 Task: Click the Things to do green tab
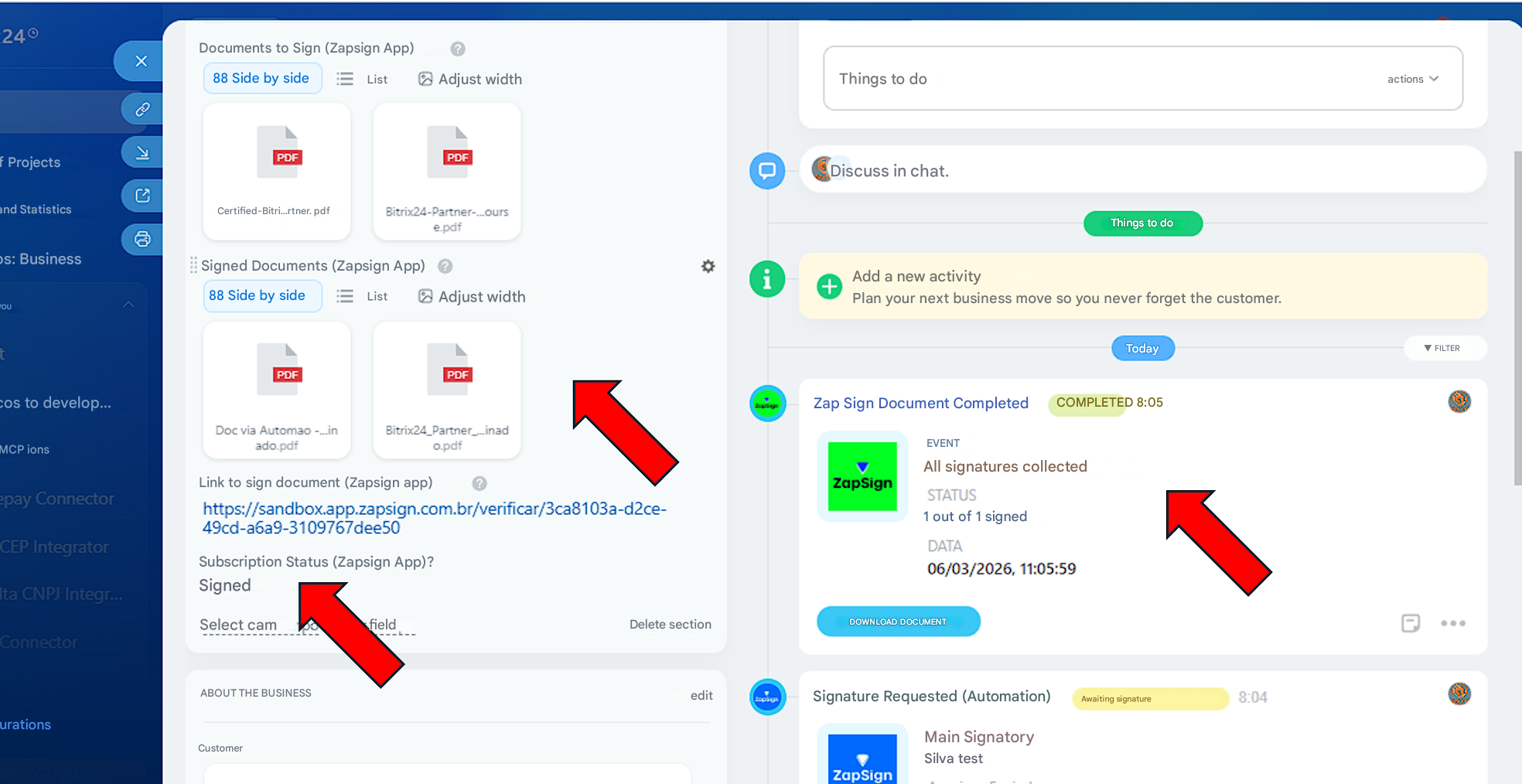click(1142, 223)
